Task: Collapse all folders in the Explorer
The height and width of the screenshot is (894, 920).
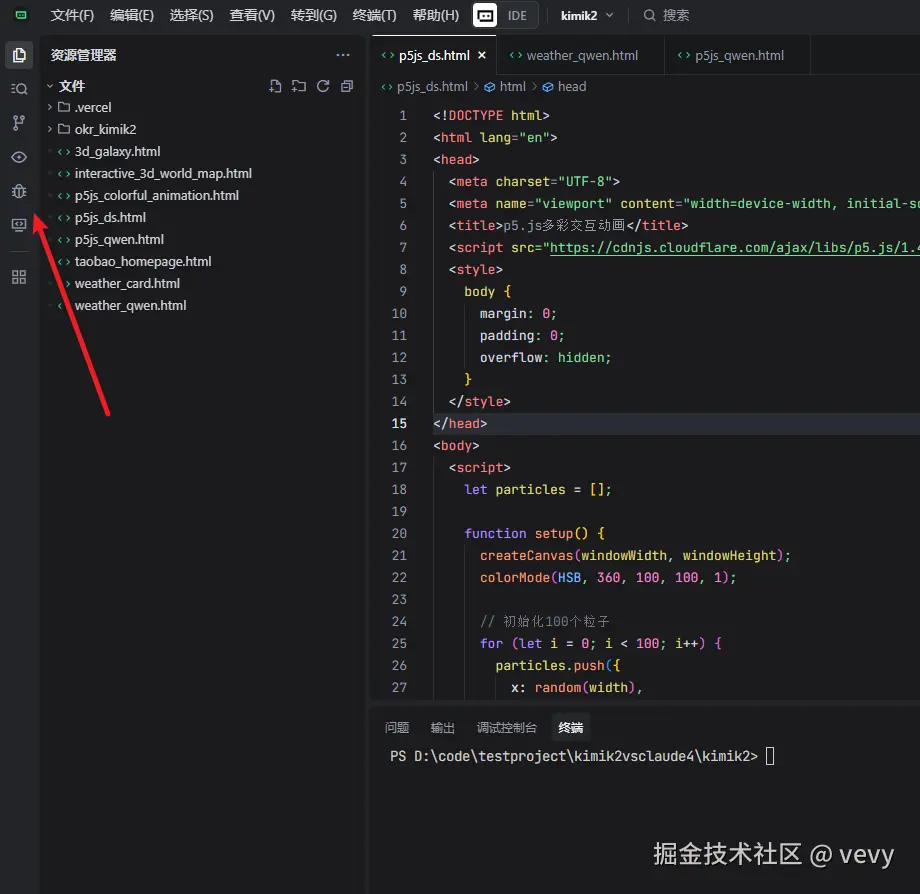Action: coord(346,87)
